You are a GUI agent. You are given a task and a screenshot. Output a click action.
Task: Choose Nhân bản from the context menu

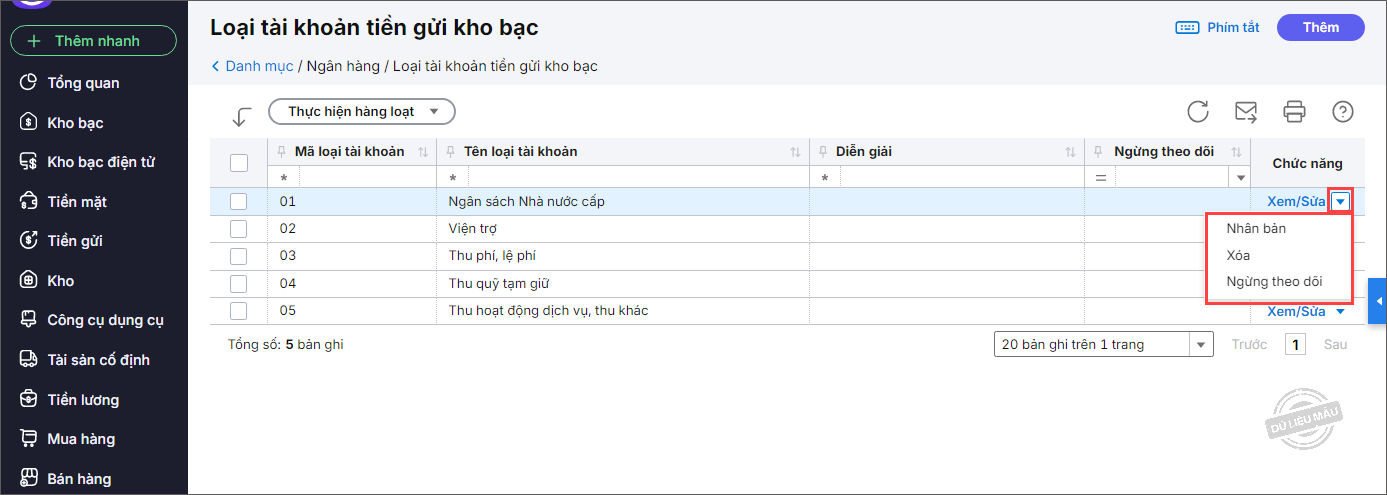[1256, 229]
